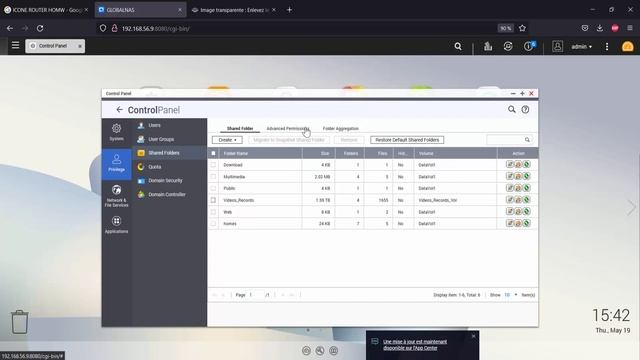
Task: Open the Firefox downloads icon
Action: coord(600,28)
